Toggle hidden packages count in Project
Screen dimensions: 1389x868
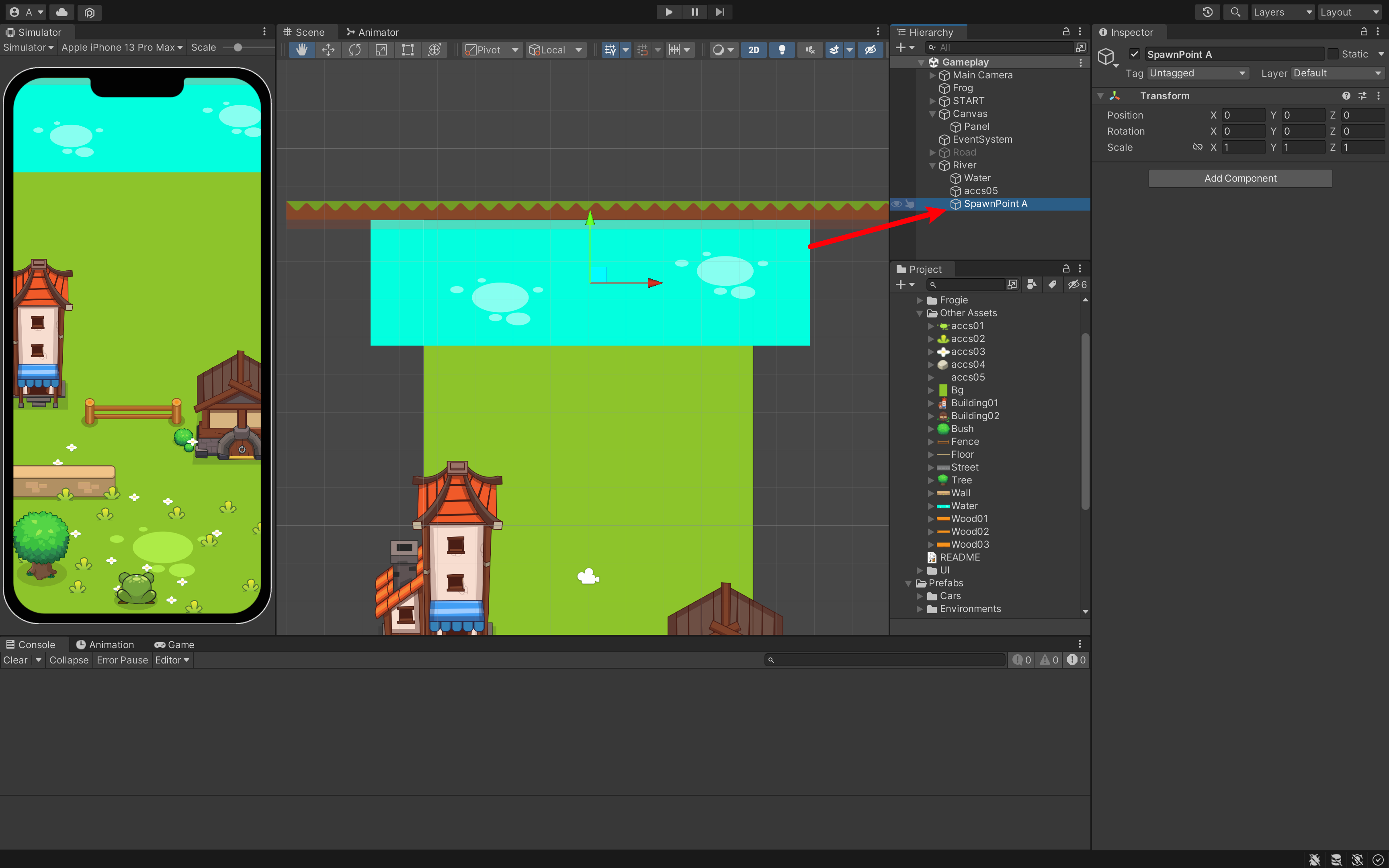(x=1078, y=284)
